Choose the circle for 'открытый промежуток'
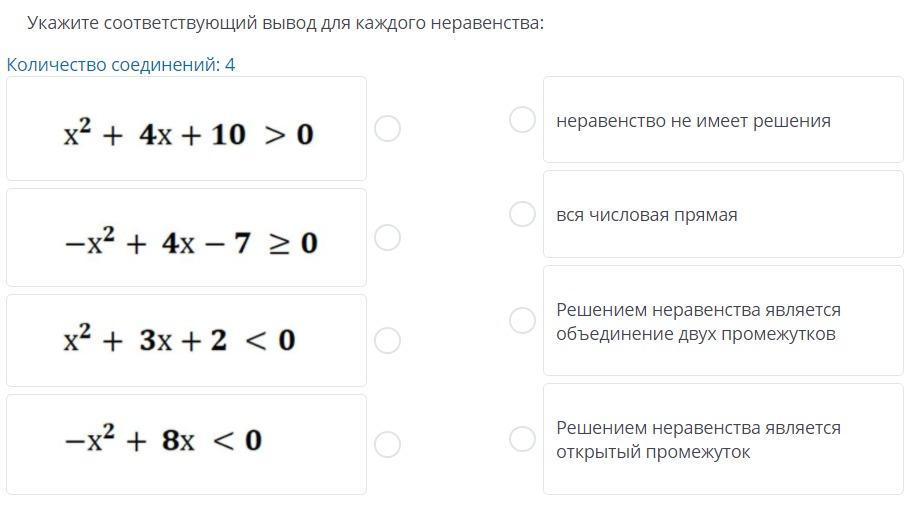Screen dimensions: 915x511 click(x=522, y=438)
